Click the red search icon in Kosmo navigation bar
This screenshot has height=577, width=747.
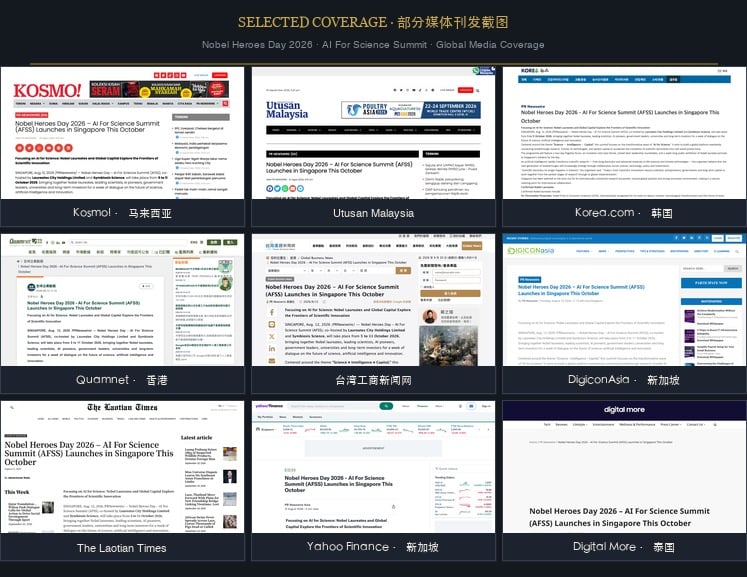pyautogui.click(x=225, y=103)
